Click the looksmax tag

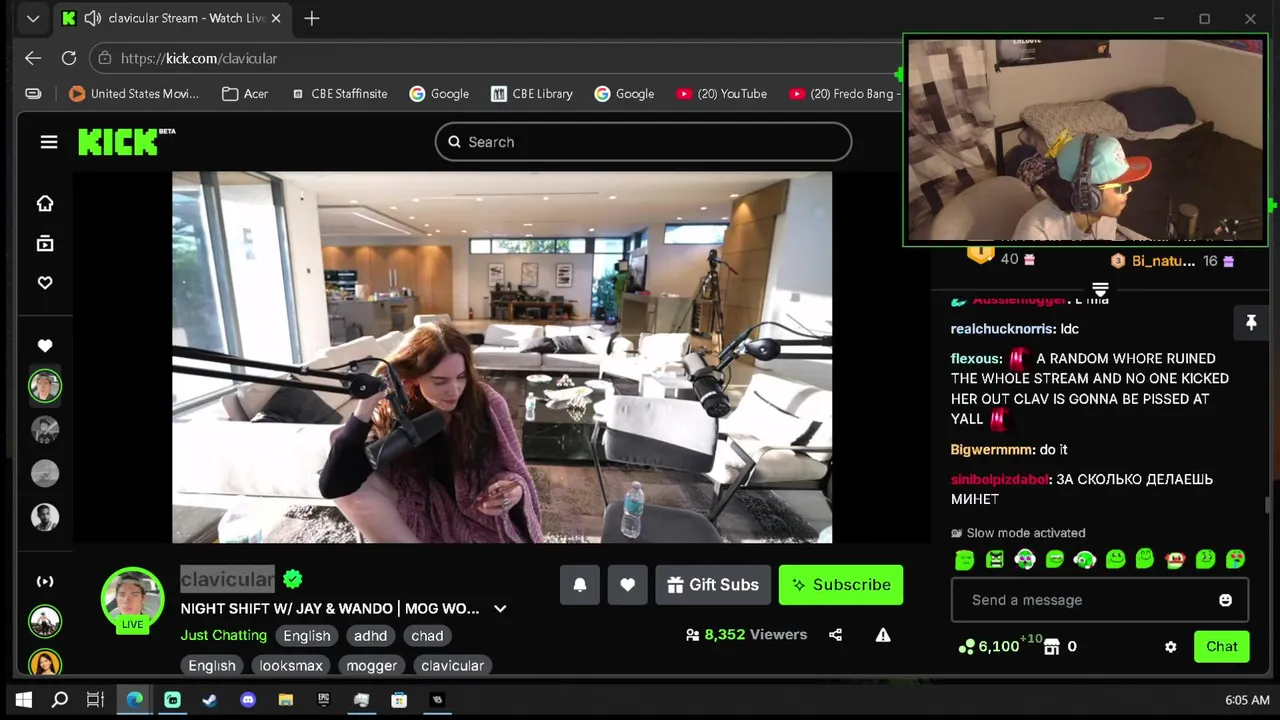[x=291, y=665]
